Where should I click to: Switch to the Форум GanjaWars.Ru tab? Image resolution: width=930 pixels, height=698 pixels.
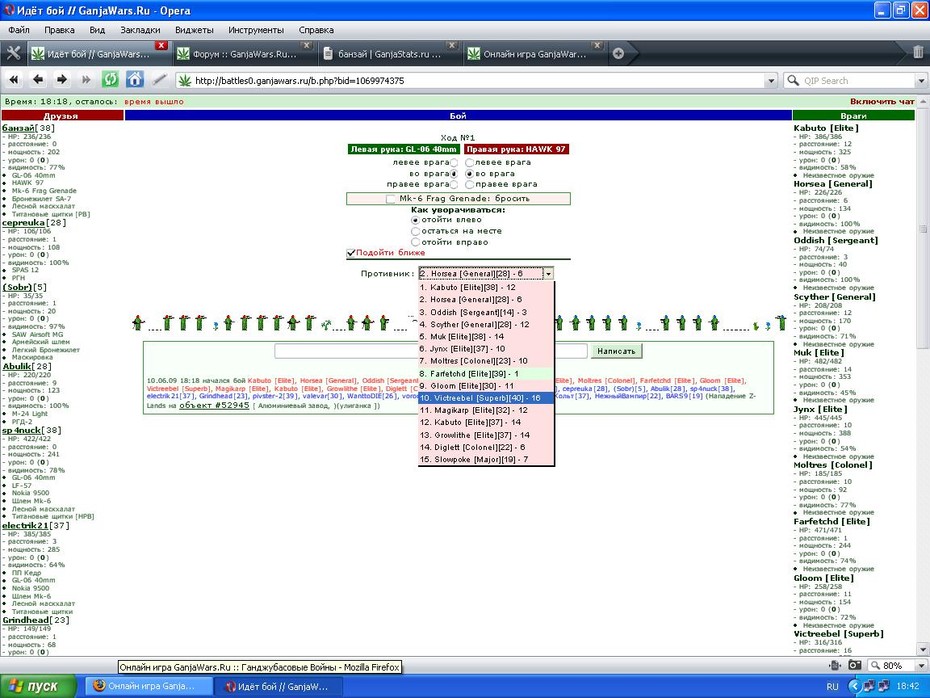[x=244, y=54]
